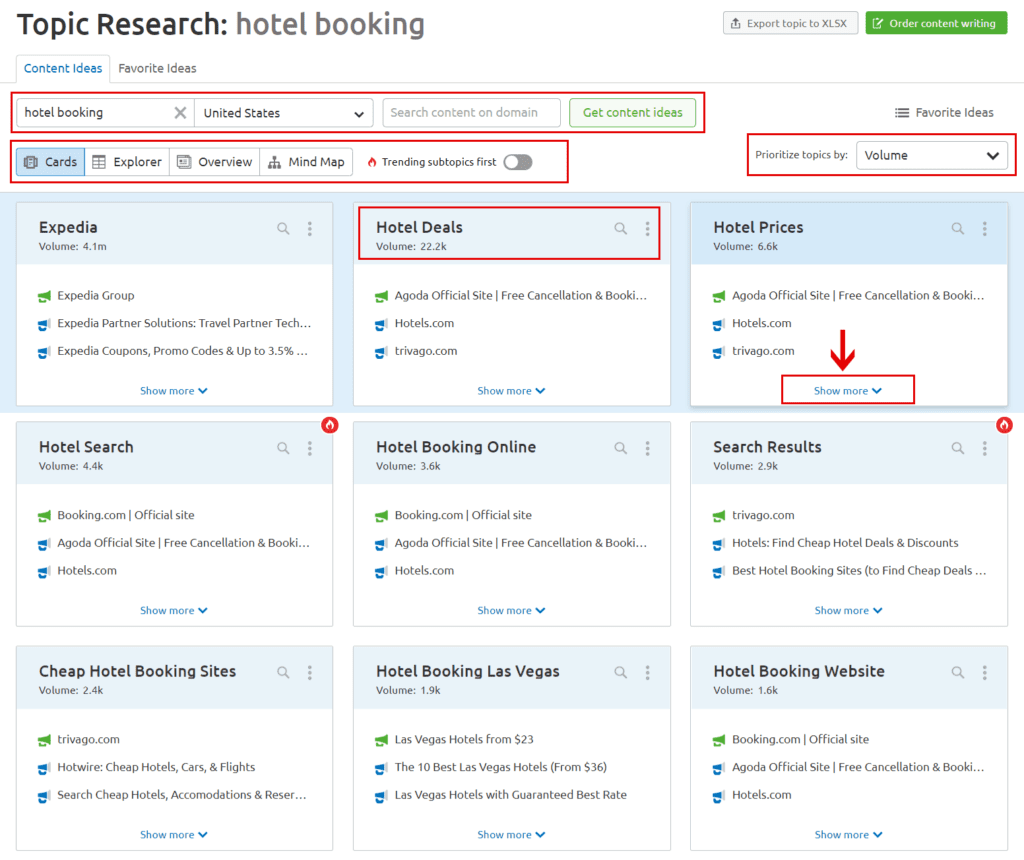
Task: Select the Overview view
Action: point(214,162)
